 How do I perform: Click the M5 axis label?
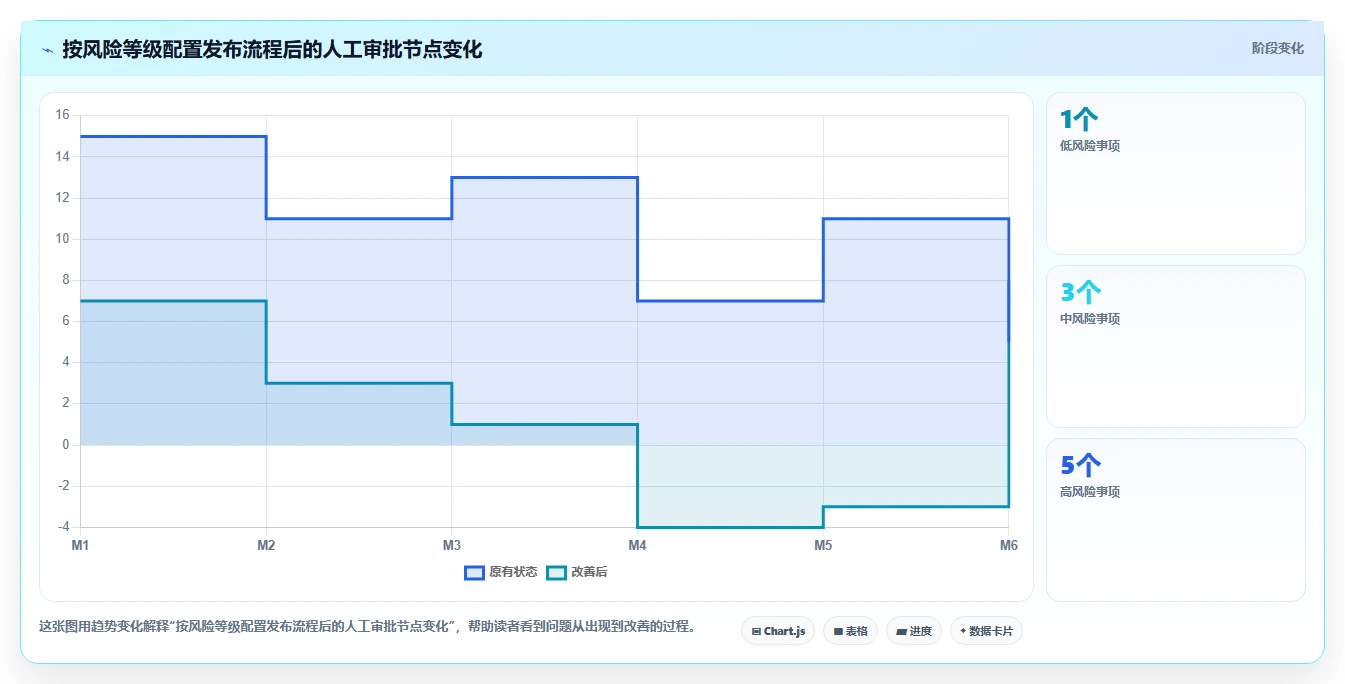pyautogui.click(x=823, y=545)
